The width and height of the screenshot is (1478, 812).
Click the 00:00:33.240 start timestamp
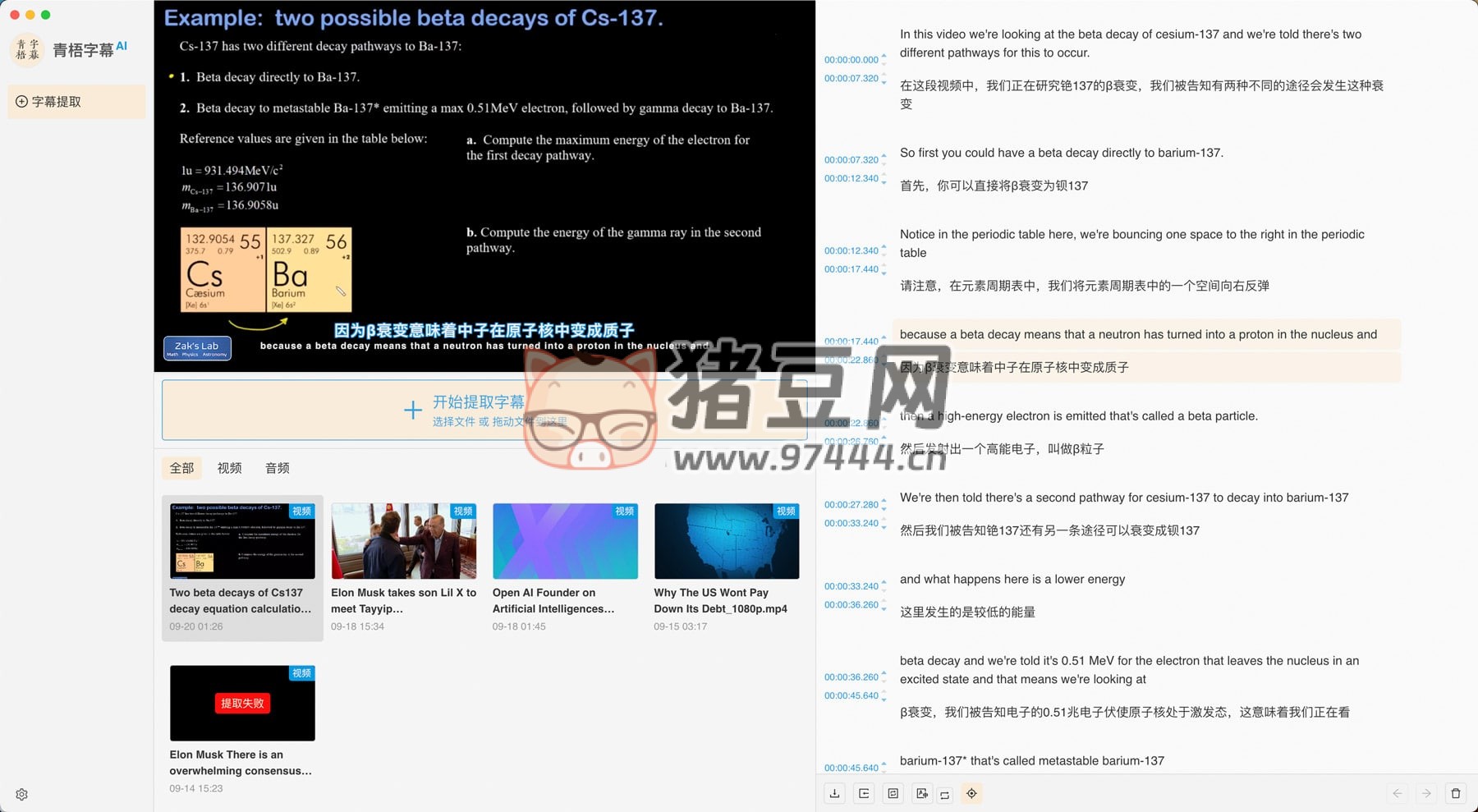pyautogui.click(x=851, y=586)
